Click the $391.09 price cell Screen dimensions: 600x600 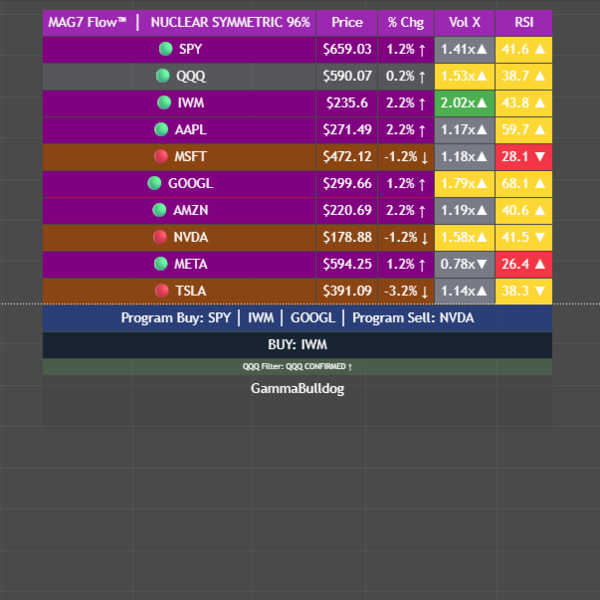click(347, 291)
